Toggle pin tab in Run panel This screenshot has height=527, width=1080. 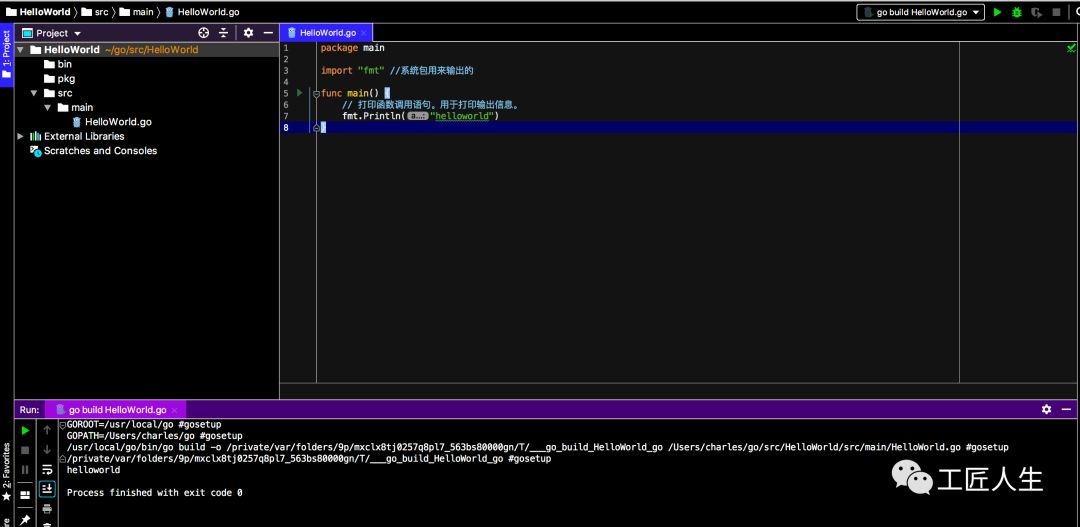[x=25, y=519]
